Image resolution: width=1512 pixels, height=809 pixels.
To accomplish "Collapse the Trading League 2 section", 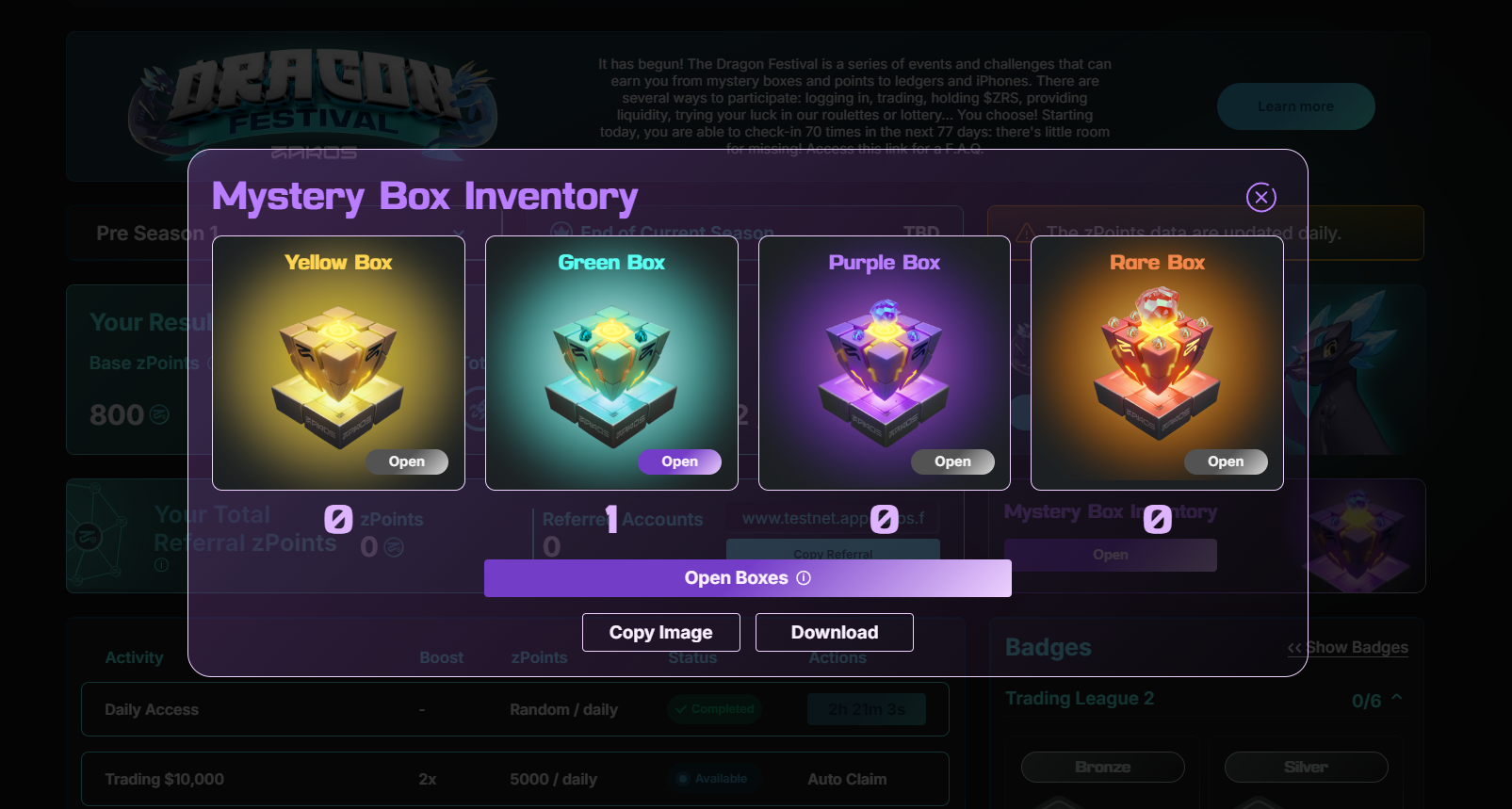I will (x=1397, y=698).
